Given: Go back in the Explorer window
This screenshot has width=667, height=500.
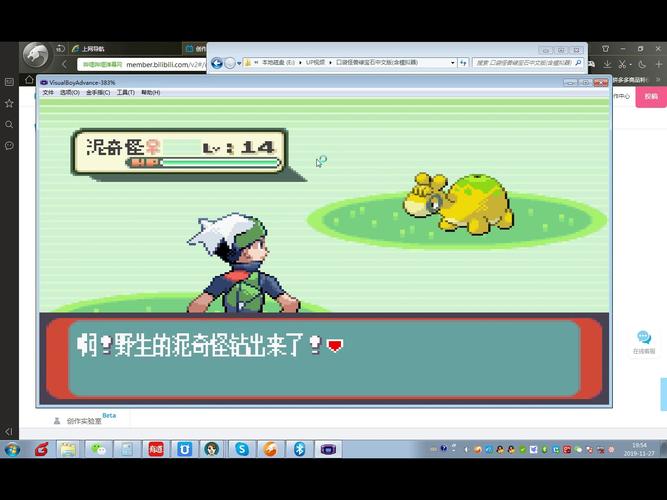Looking at the screenshot, I should pos(217,63).
